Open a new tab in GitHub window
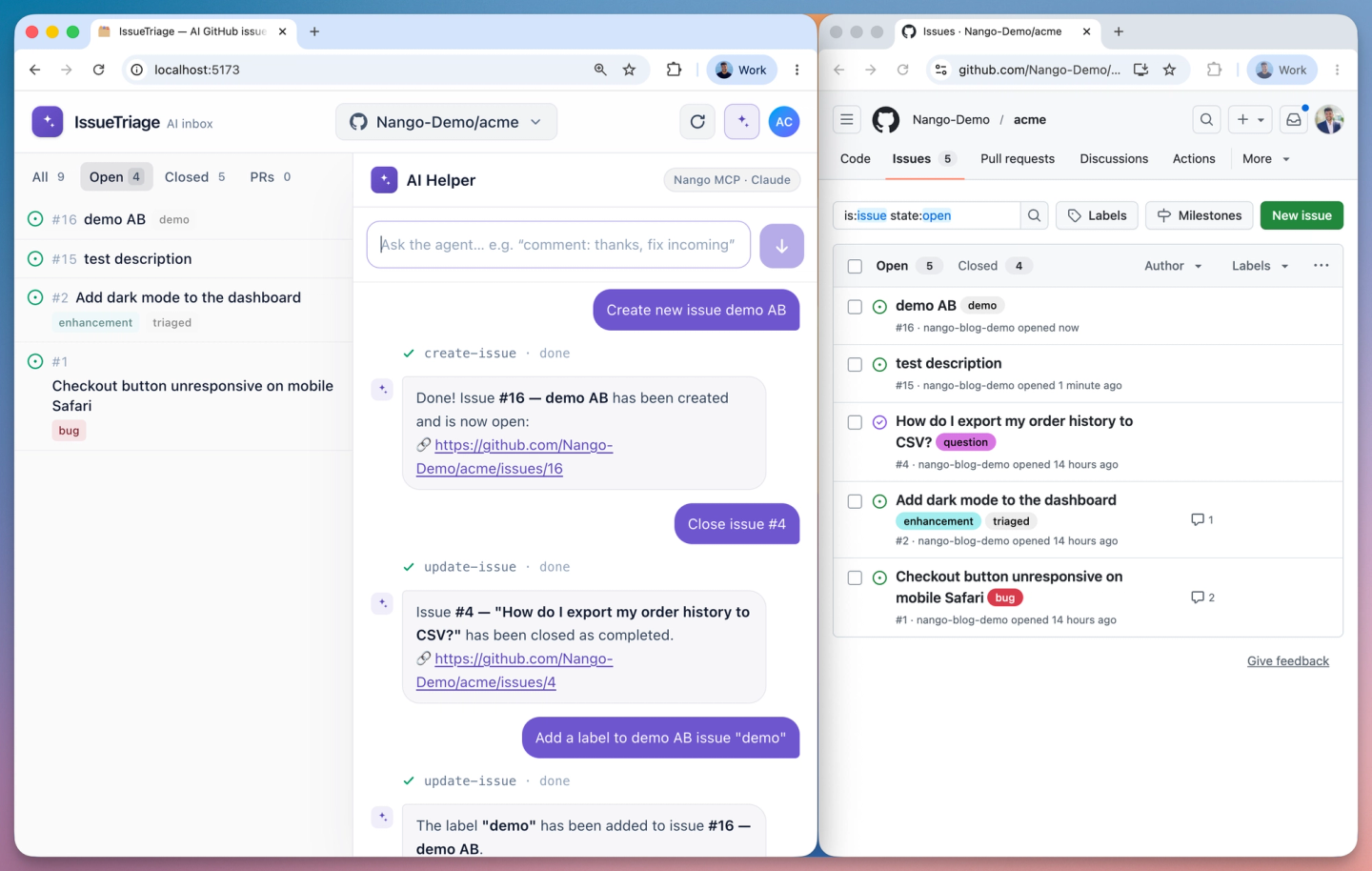Screen dimensions: 1372x871 pos(1119,31)
